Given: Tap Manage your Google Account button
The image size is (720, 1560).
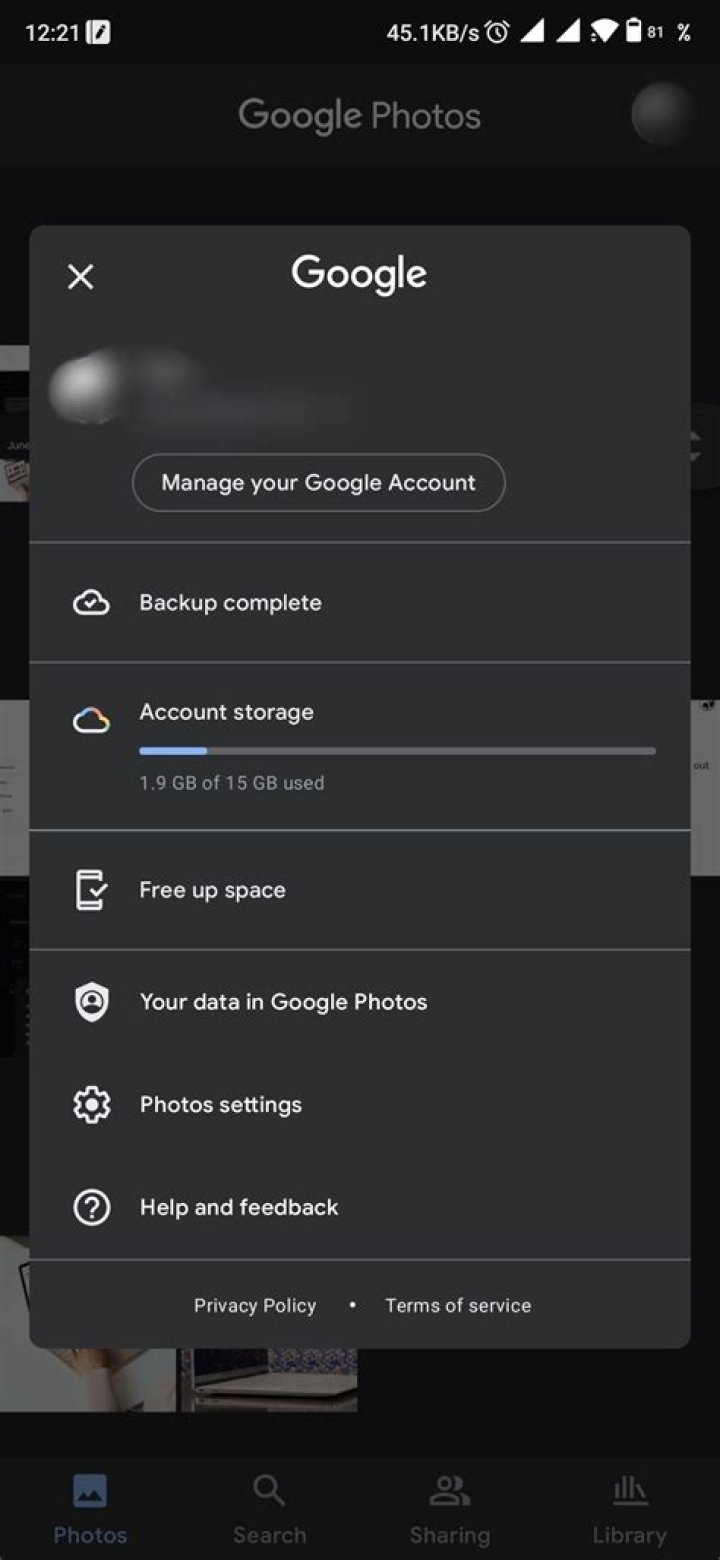Looking at the screenshot, I should point(319,483).
